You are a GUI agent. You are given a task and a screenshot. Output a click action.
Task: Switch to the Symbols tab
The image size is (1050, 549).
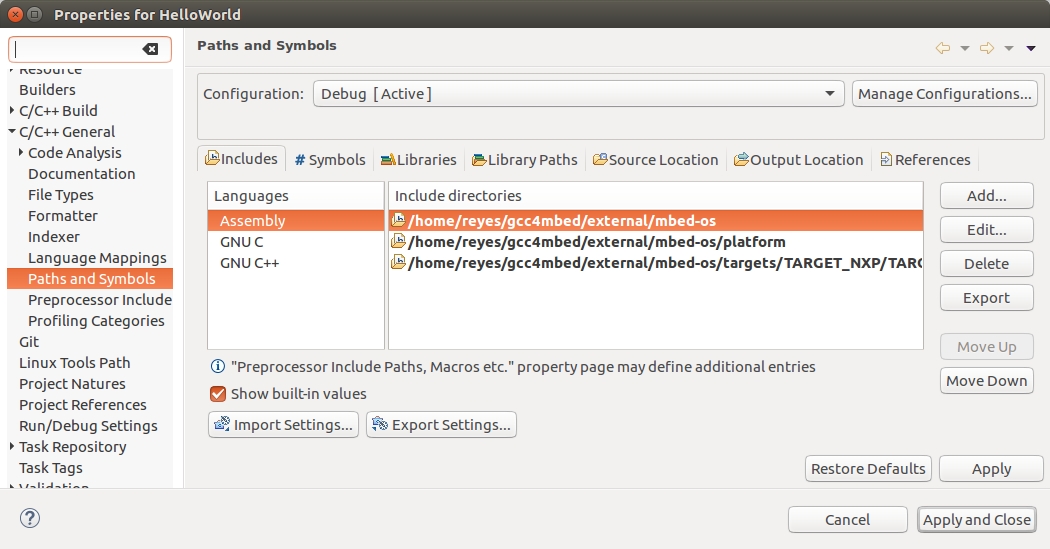(x=330, y=160)
